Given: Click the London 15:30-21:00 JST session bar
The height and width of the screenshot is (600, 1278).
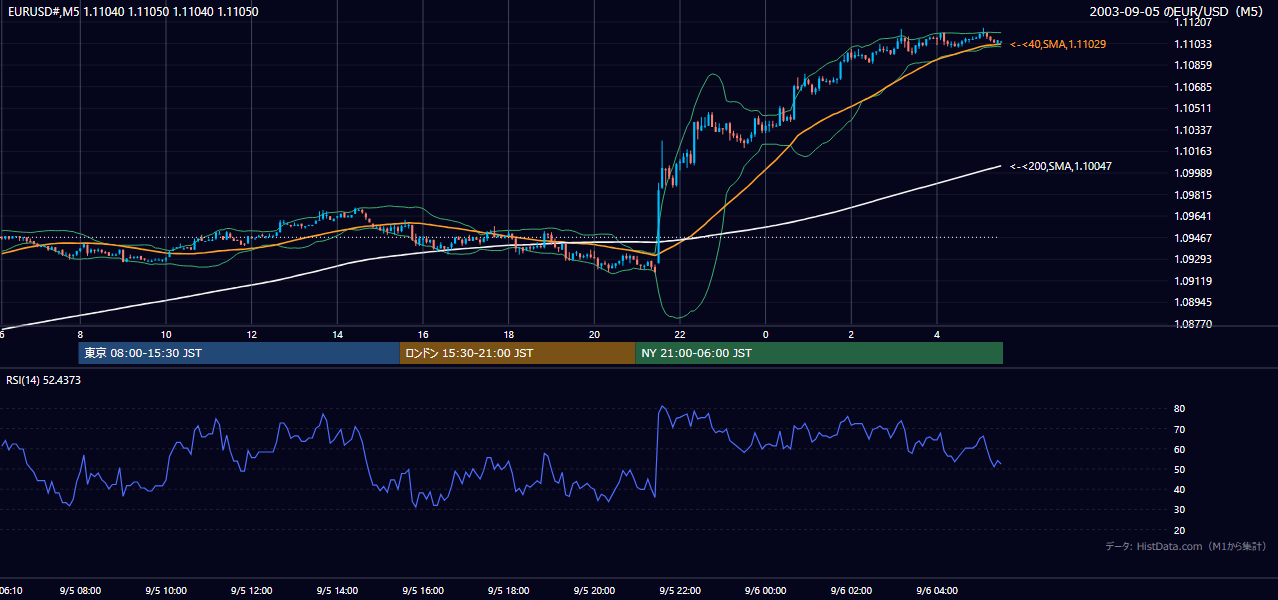Looking at the screenshot, I should [517, 353].
